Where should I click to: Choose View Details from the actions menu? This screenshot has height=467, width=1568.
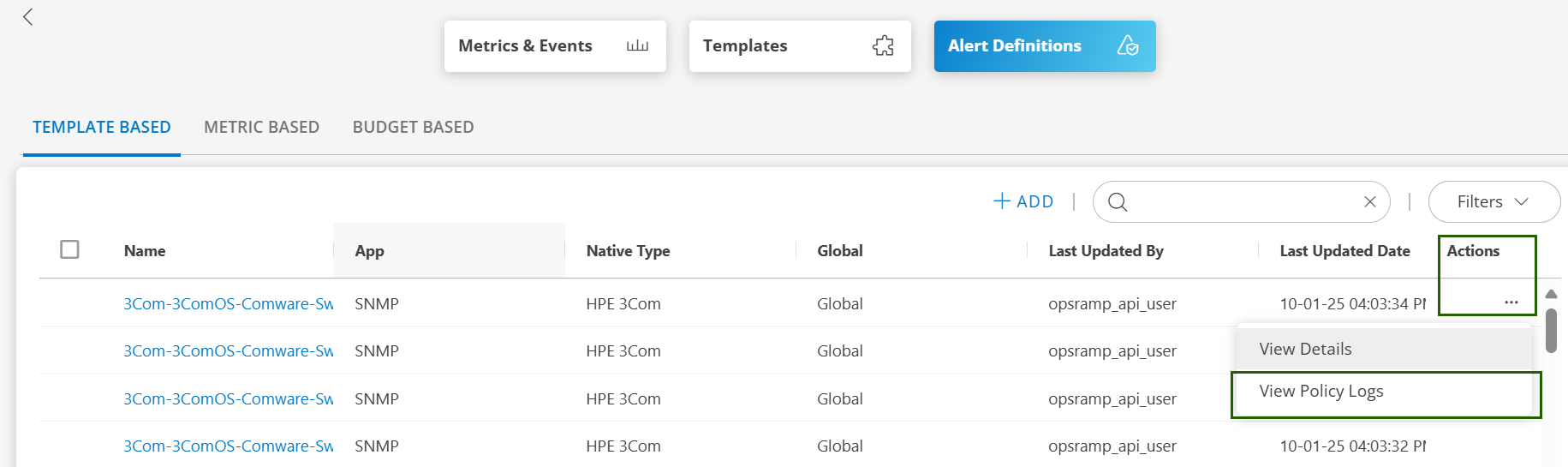(1305, 350)
